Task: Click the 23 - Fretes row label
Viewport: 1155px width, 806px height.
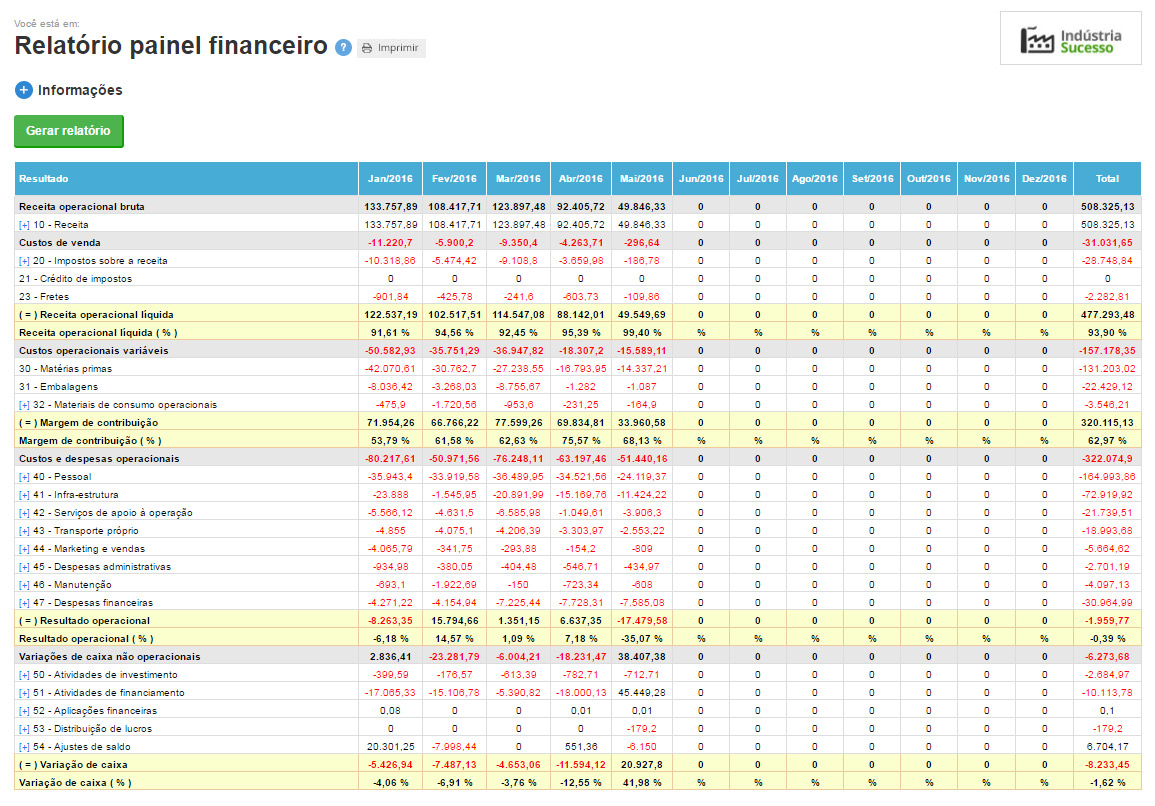Action: pos(44,297)
